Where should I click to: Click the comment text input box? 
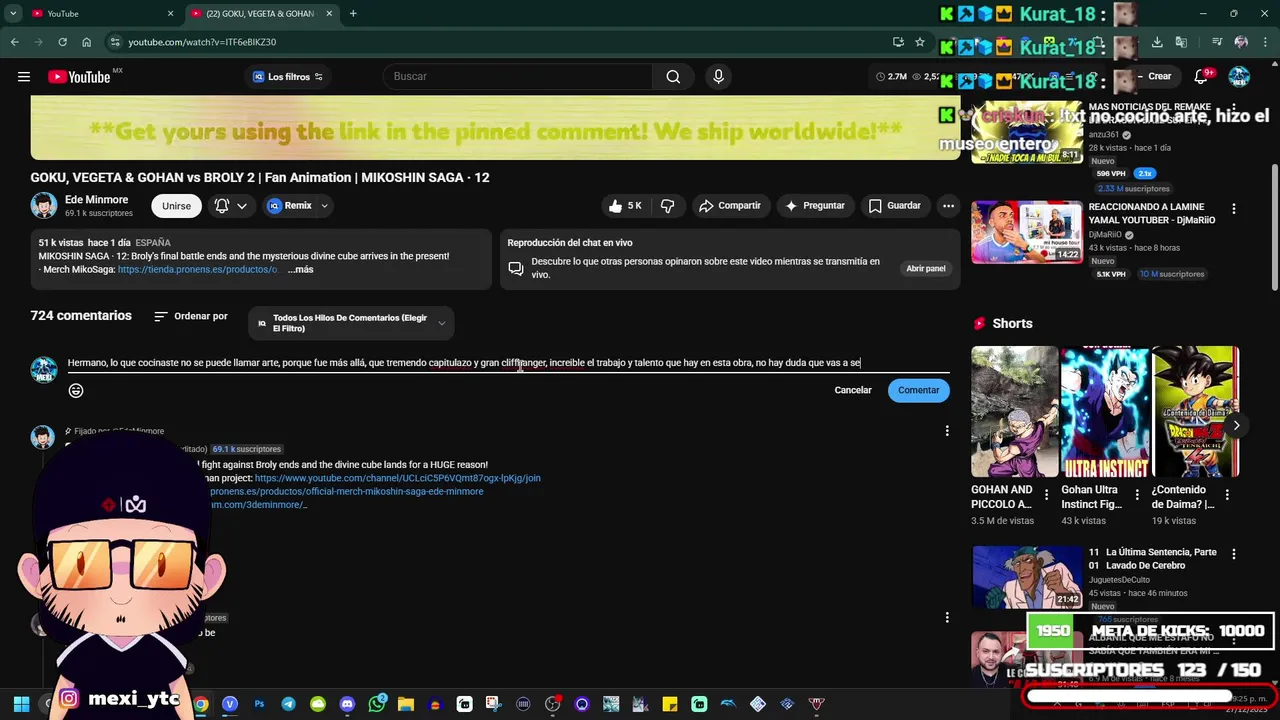(x=508, y=363)
